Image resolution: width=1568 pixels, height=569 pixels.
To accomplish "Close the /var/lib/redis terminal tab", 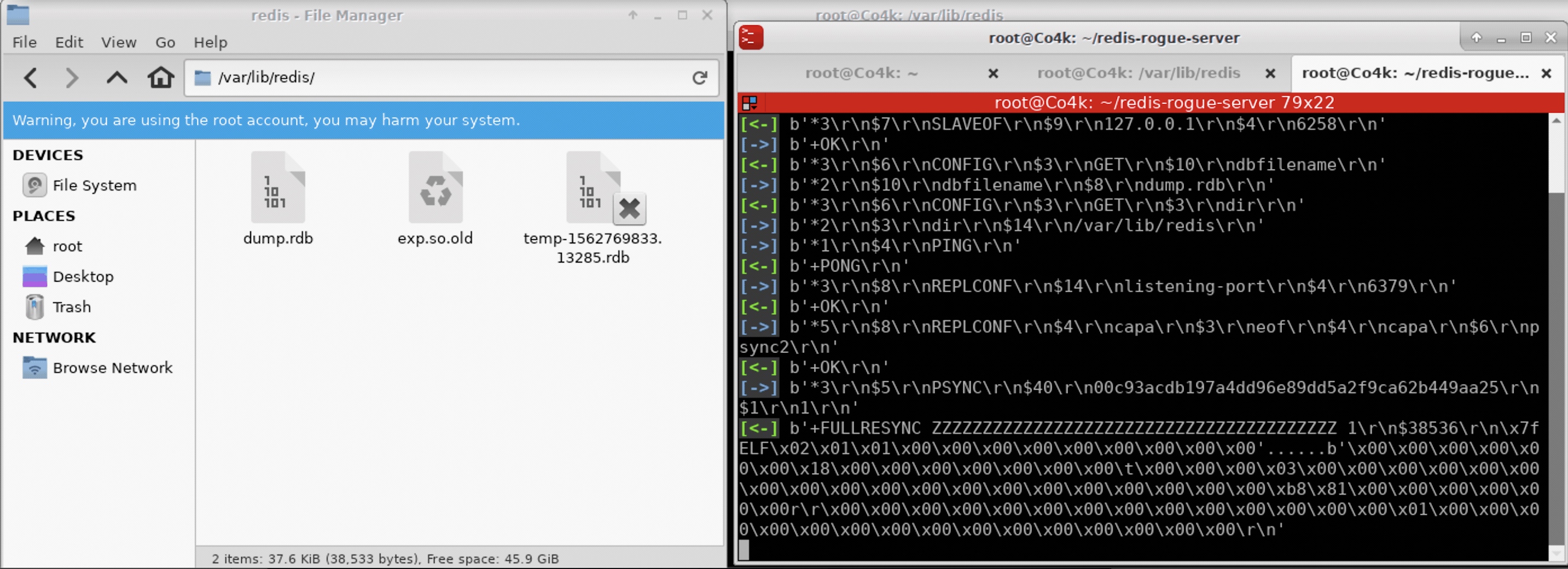I will tap(1270, 74).
